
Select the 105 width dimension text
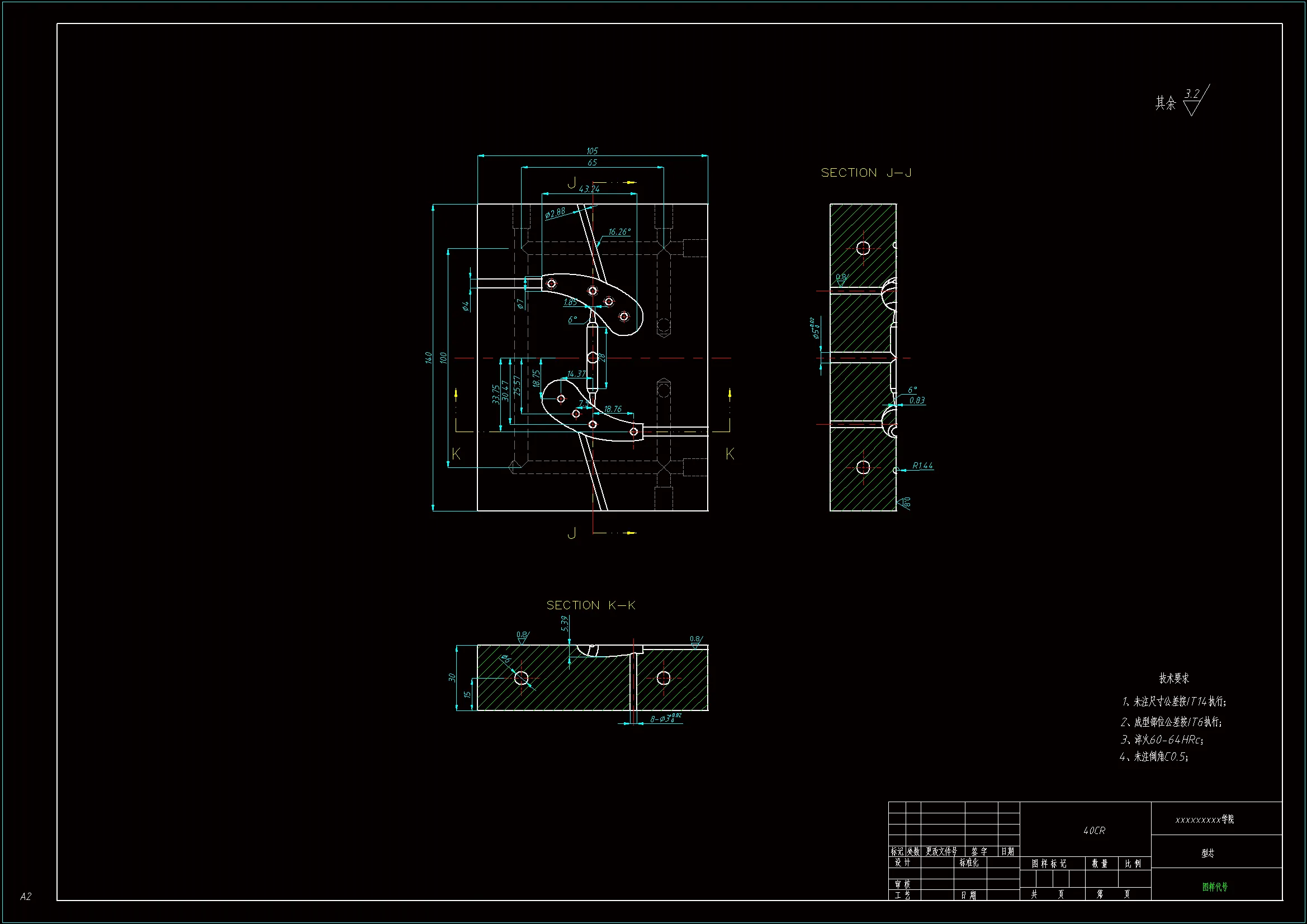(x=592, y=151)
